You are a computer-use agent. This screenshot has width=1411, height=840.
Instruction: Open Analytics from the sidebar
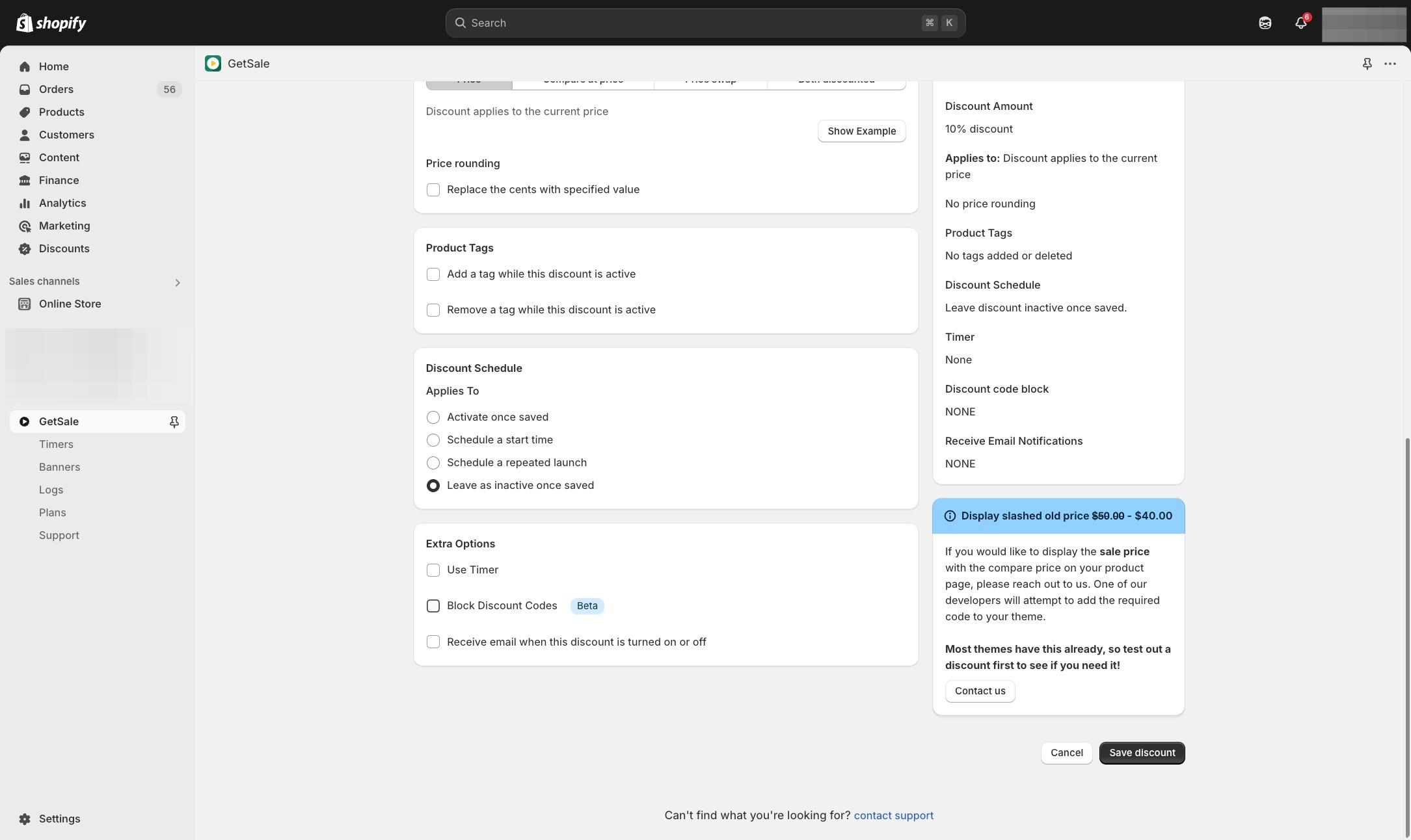(x=62, y=203)
